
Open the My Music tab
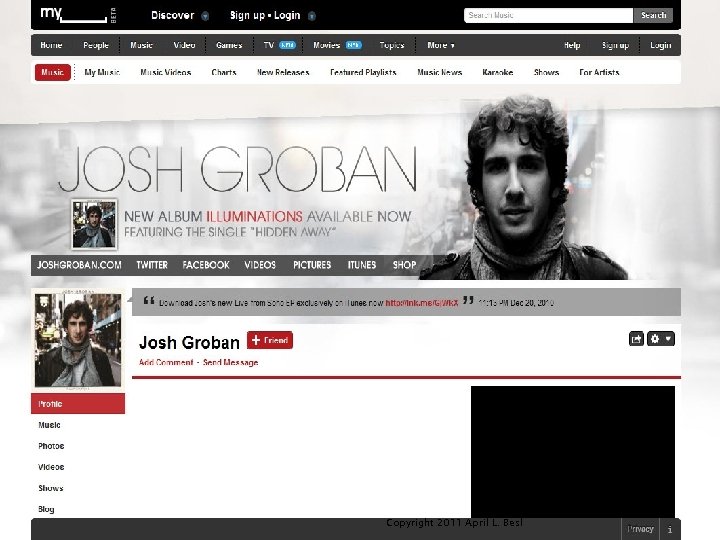point(102,72)
